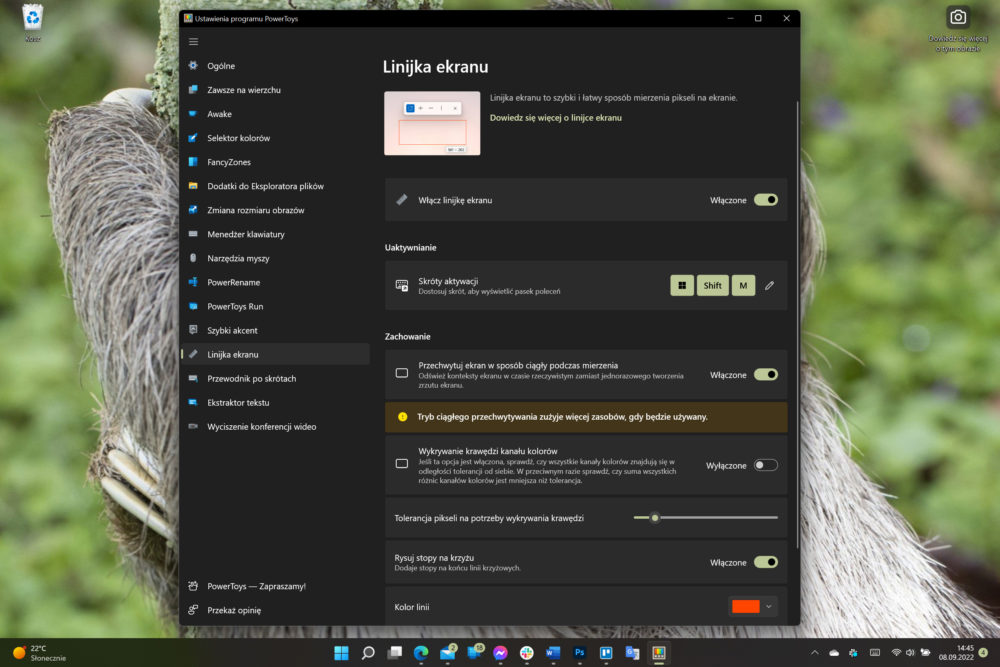
Task: Select the Awake module
Action: [276, 114]
